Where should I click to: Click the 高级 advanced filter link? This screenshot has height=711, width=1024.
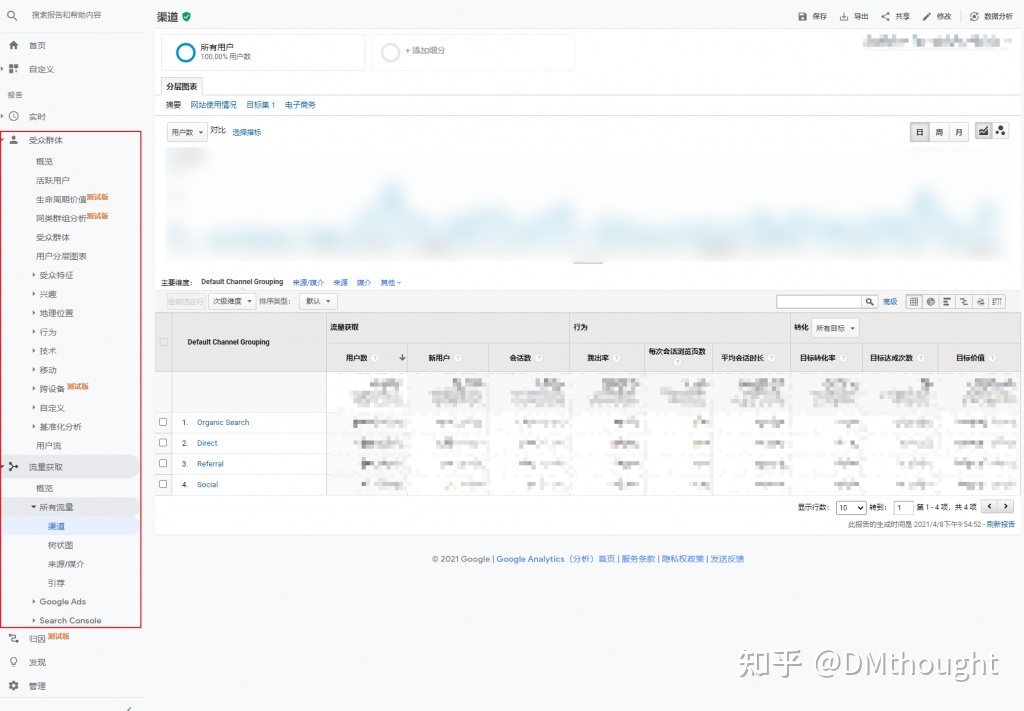point(890,302)
